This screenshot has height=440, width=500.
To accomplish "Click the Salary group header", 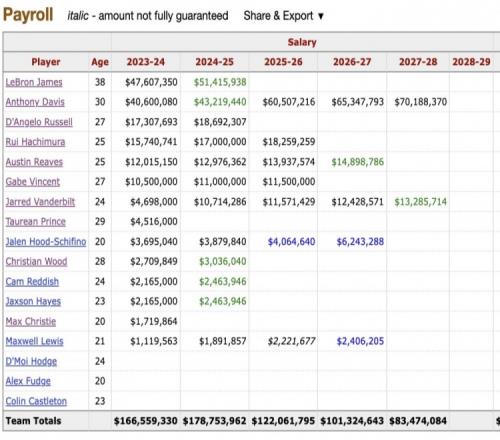I will [302, 42].
